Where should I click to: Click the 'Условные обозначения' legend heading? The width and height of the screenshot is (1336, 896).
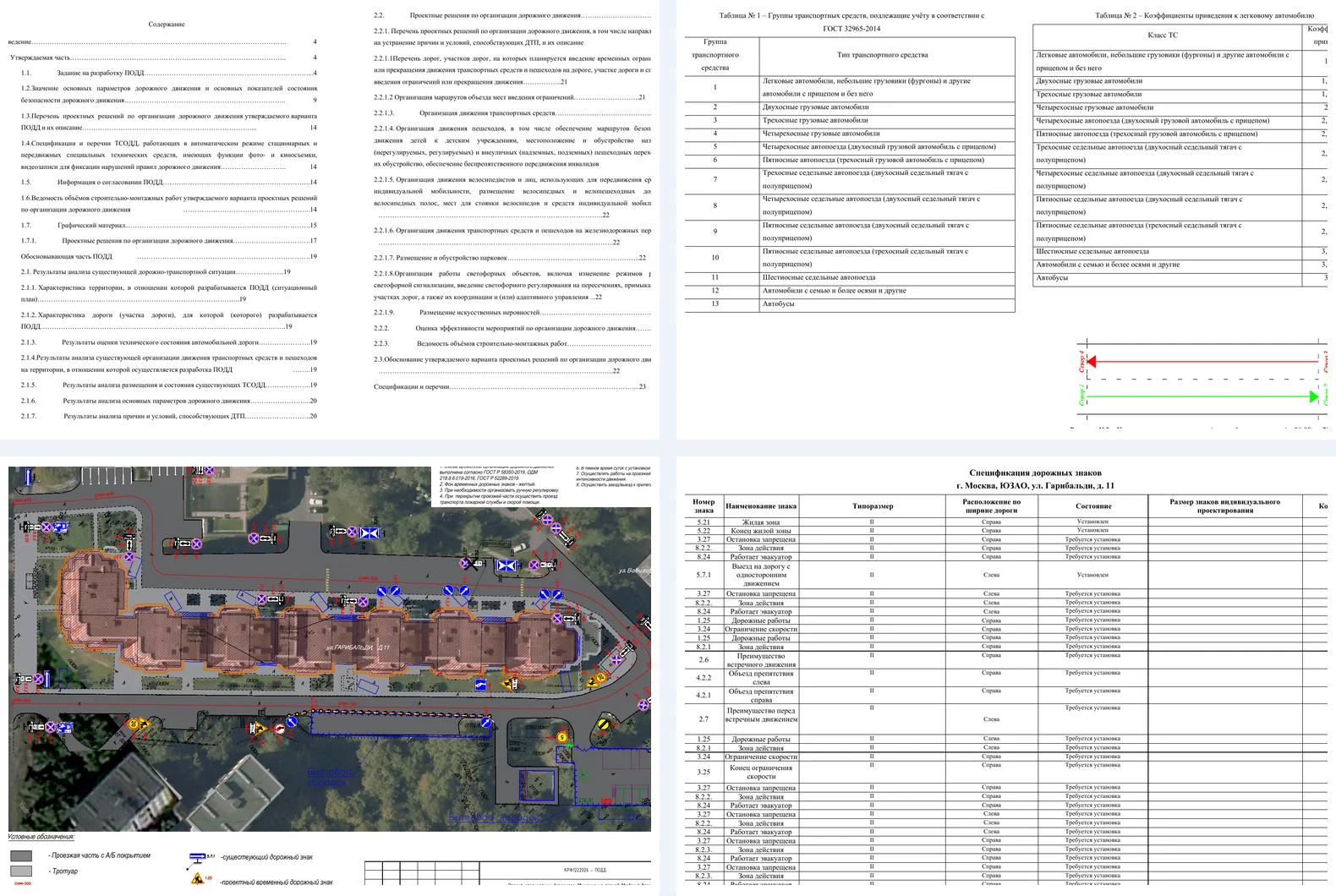coord(41,837)
